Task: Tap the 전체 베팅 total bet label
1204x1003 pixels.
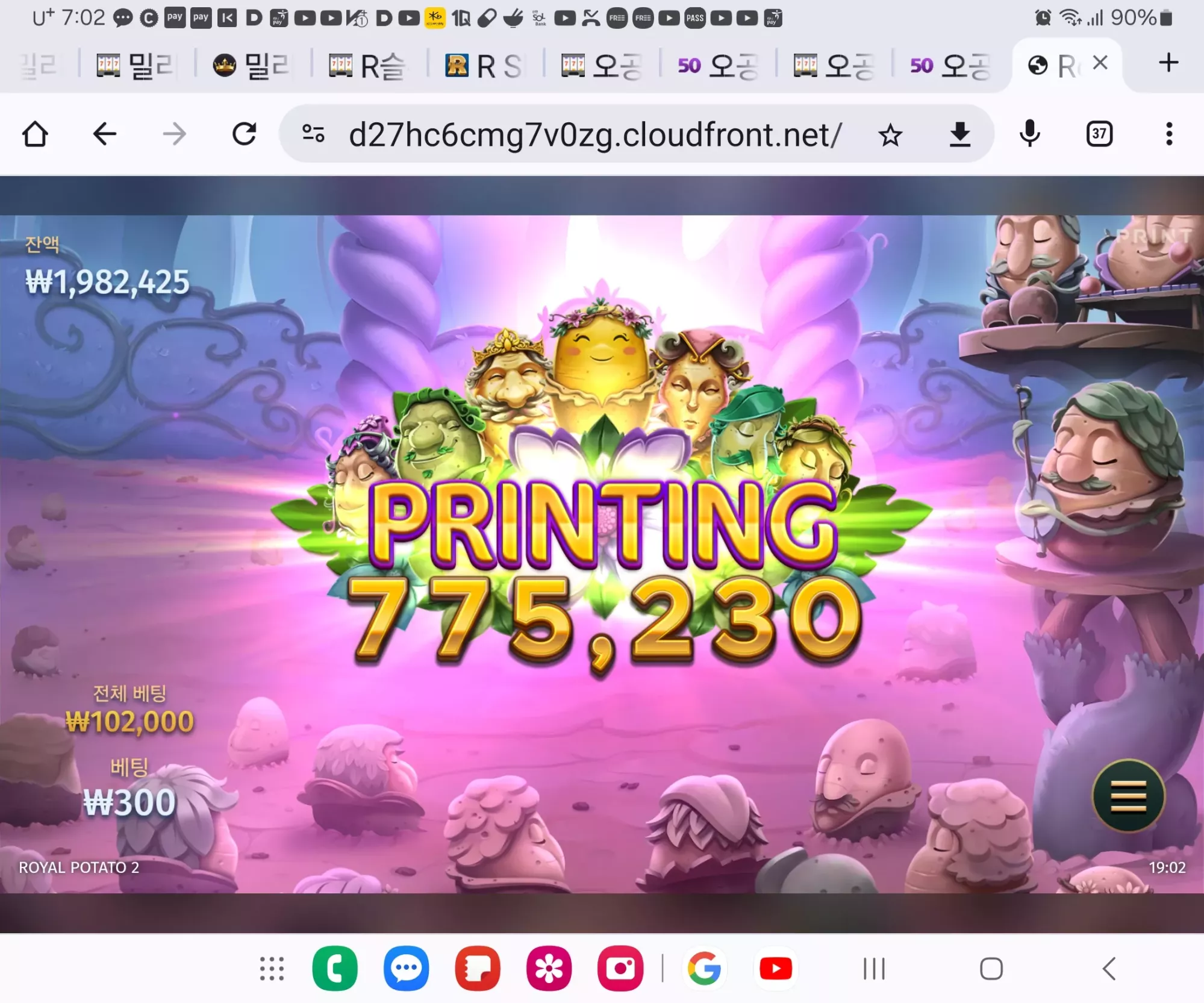Action: (x=129, y=693)
